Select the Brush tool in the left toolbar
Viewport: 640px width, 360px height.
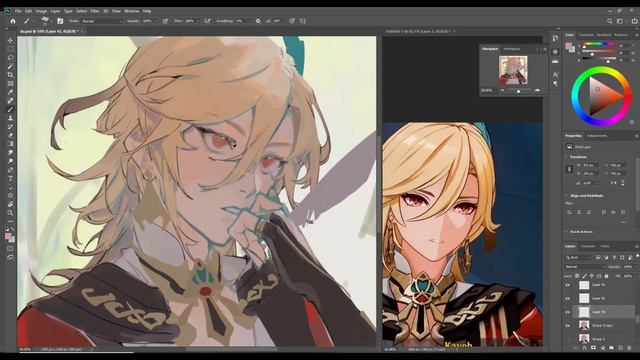click(11, 109)
